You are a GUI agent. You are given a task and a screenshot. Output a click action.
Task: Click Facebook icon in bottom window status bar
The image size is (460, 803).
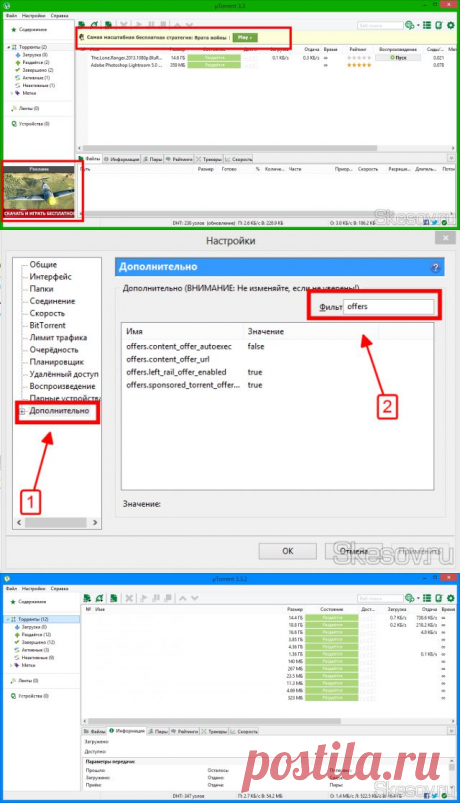(426, 796)
